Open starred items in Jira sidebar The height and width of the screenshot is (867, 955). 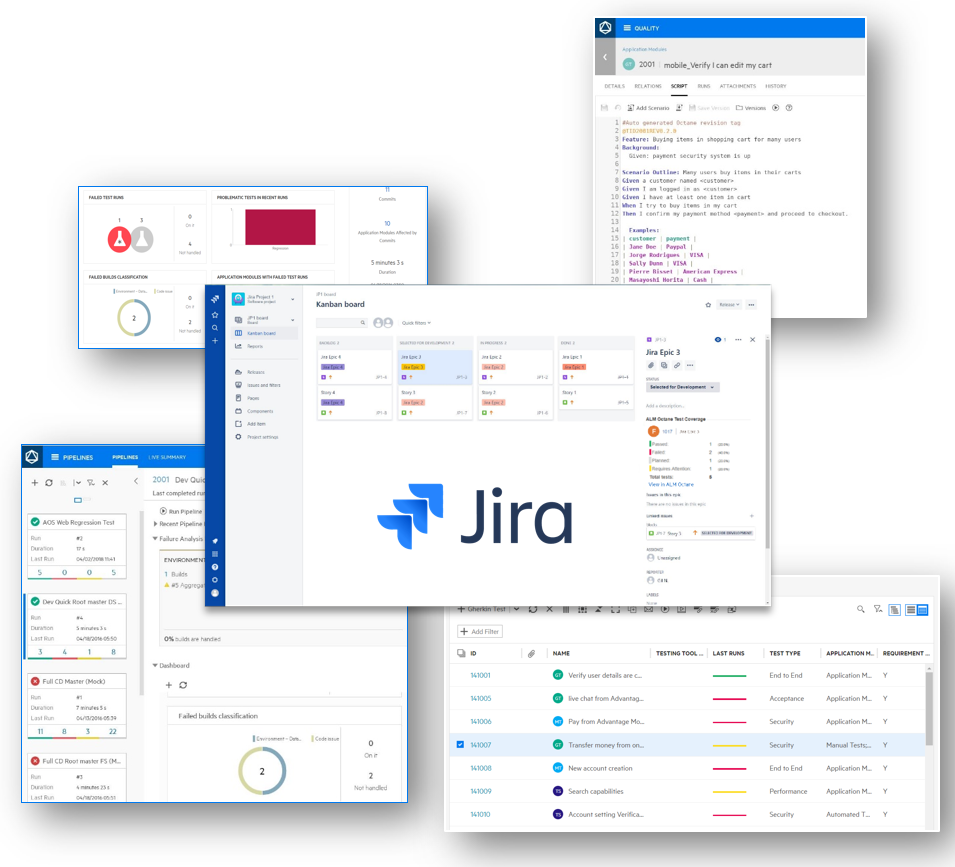[215, 315]
